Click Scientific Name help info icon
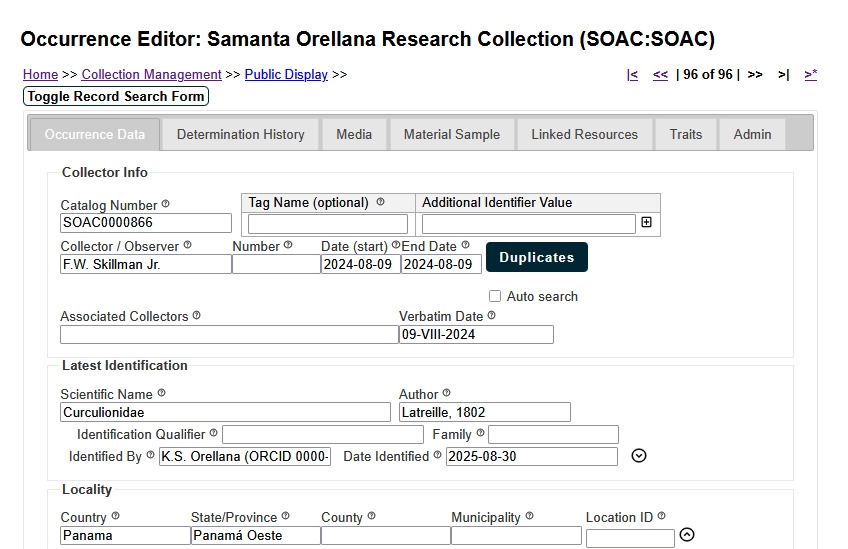The height and width of the screenshot is (549, 848). [162, 394]
